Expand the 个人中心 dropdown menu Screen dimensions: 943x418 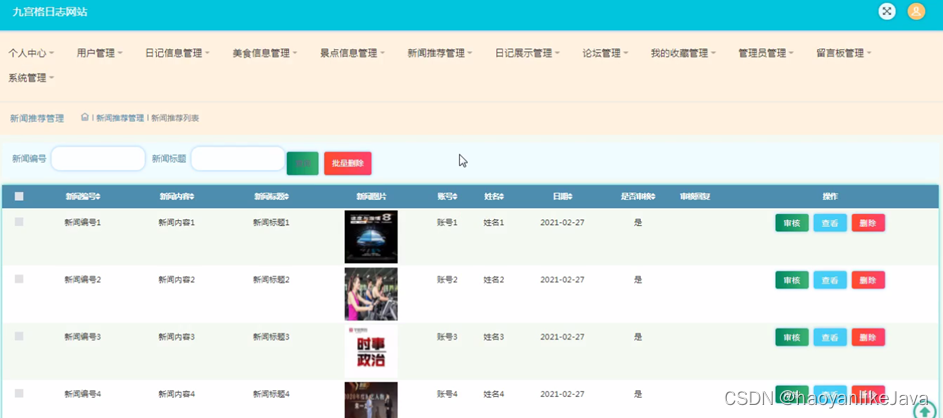coord(31,53)
